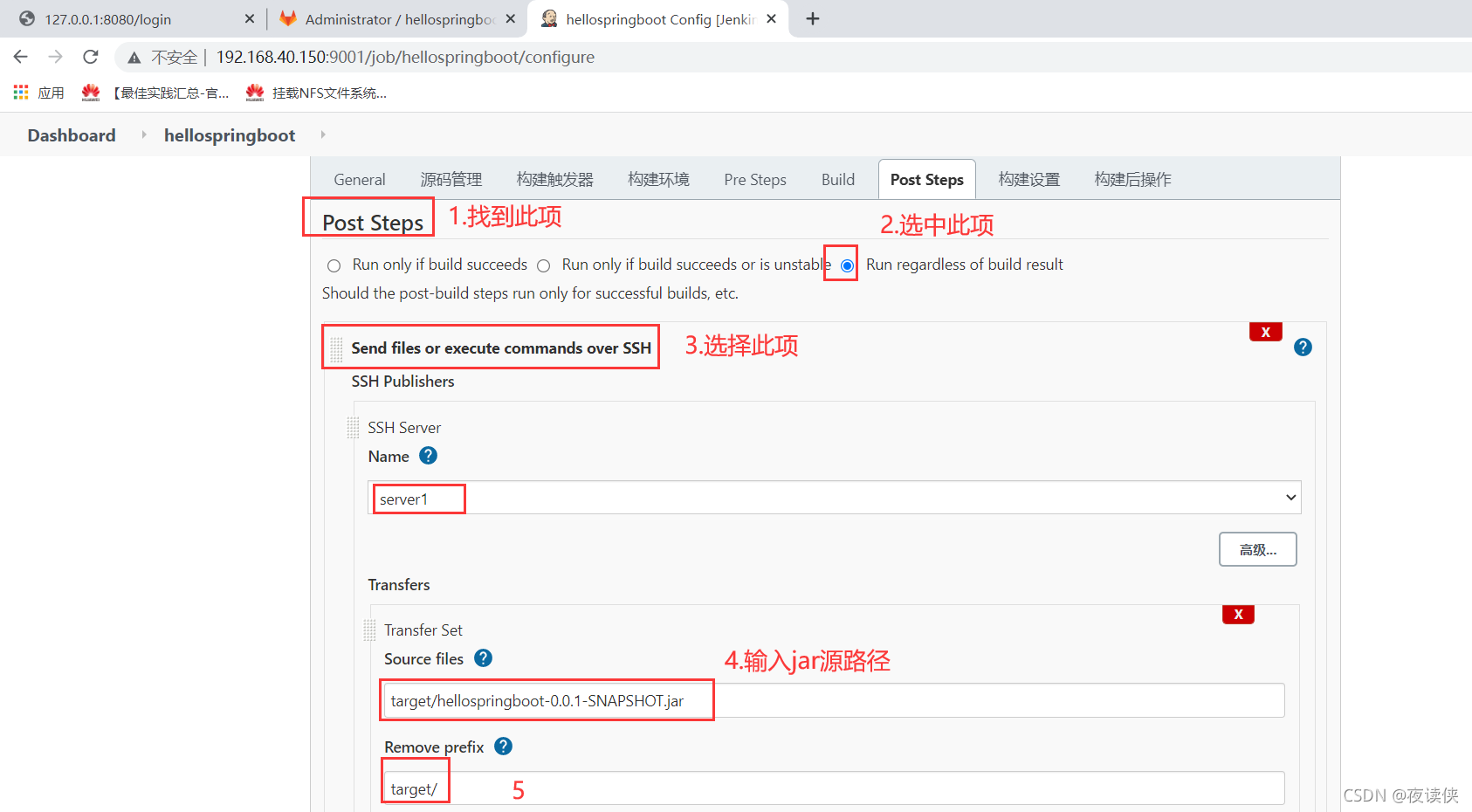This screenshot has width=1472, height=812.
Task: Delete the Transfer Set
Action: (x=1238, y=615)
